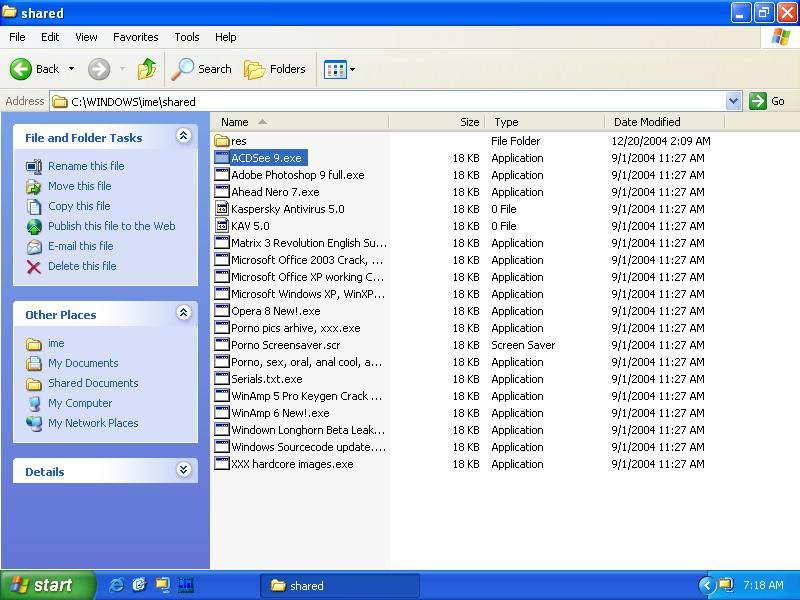Click Rename this file link

[86, 166]
